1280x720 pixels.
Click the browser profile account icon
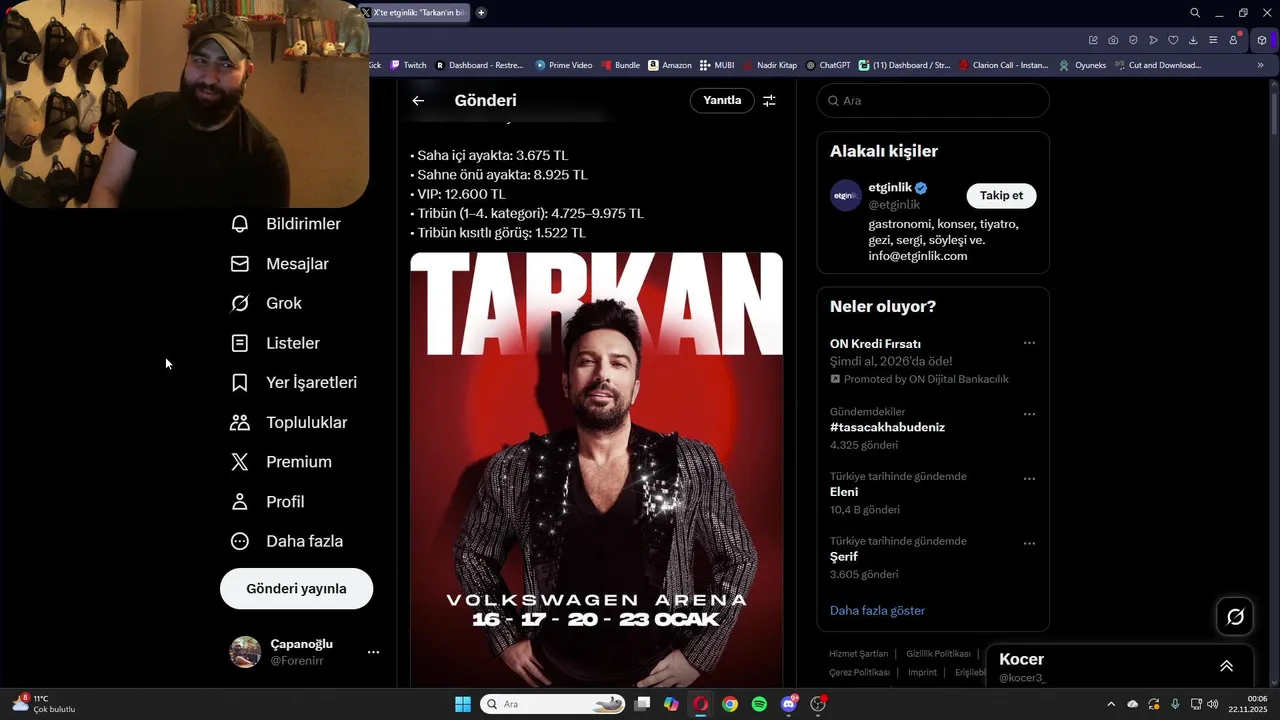(x=1233, y=40)
